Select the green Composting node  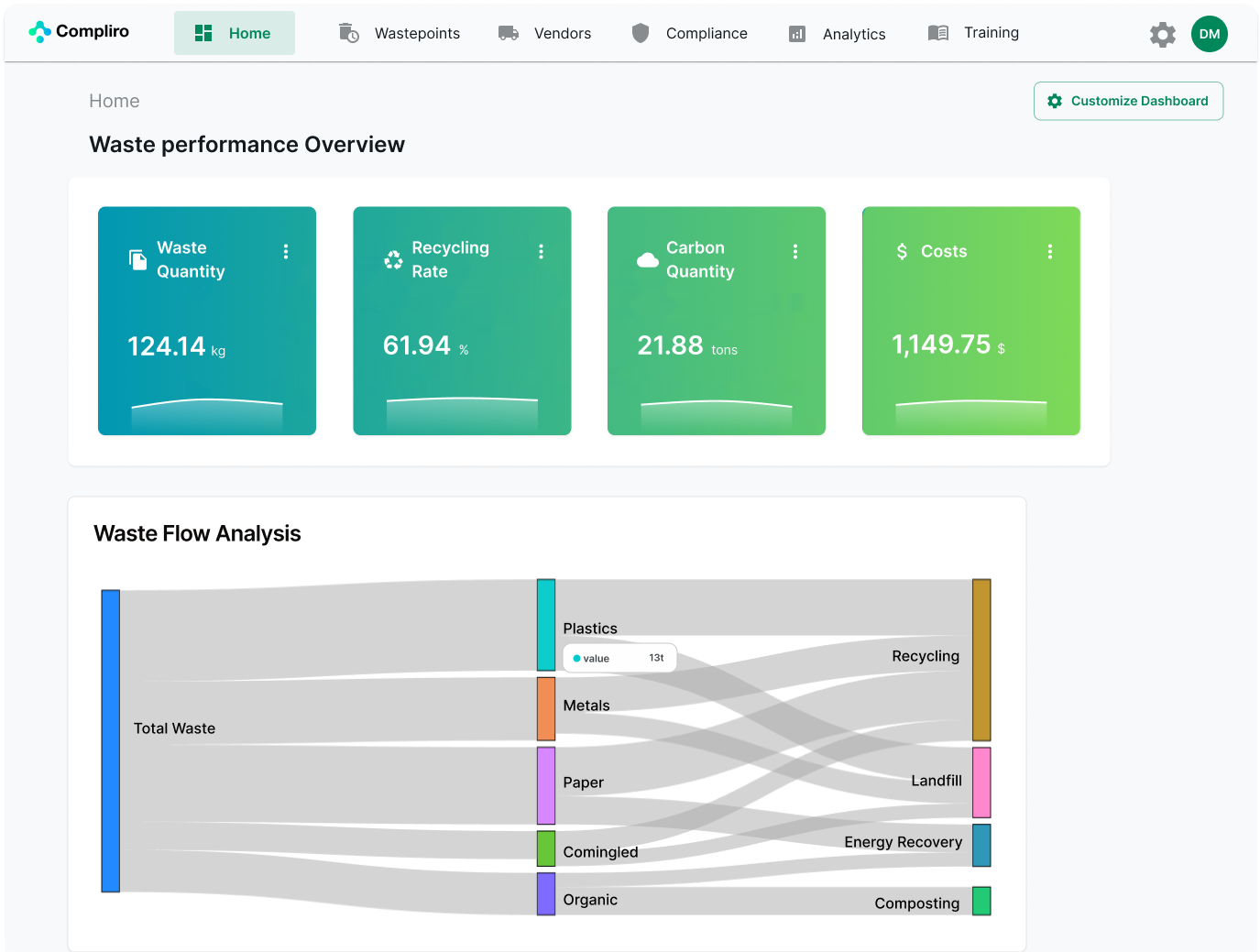click(x=981, y=901)
